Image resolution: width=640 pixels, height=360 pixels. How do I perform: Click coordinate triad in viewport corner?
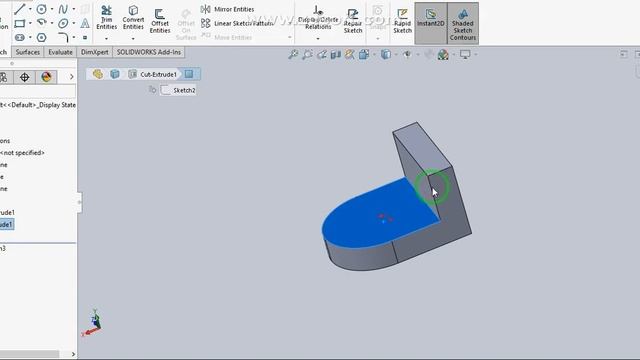tap(92, 323)
